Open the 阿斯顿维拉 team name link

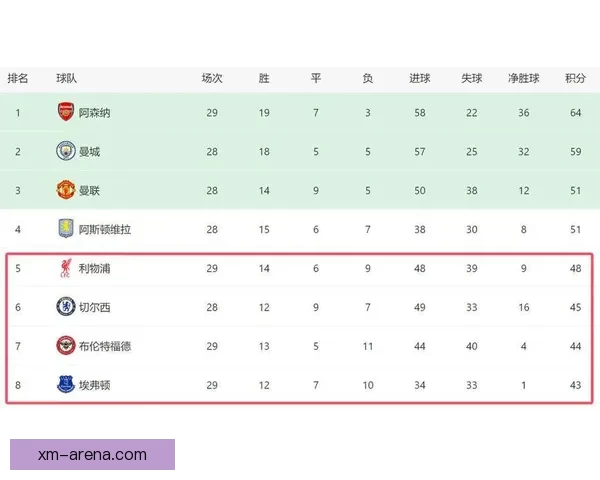(105, 229)
